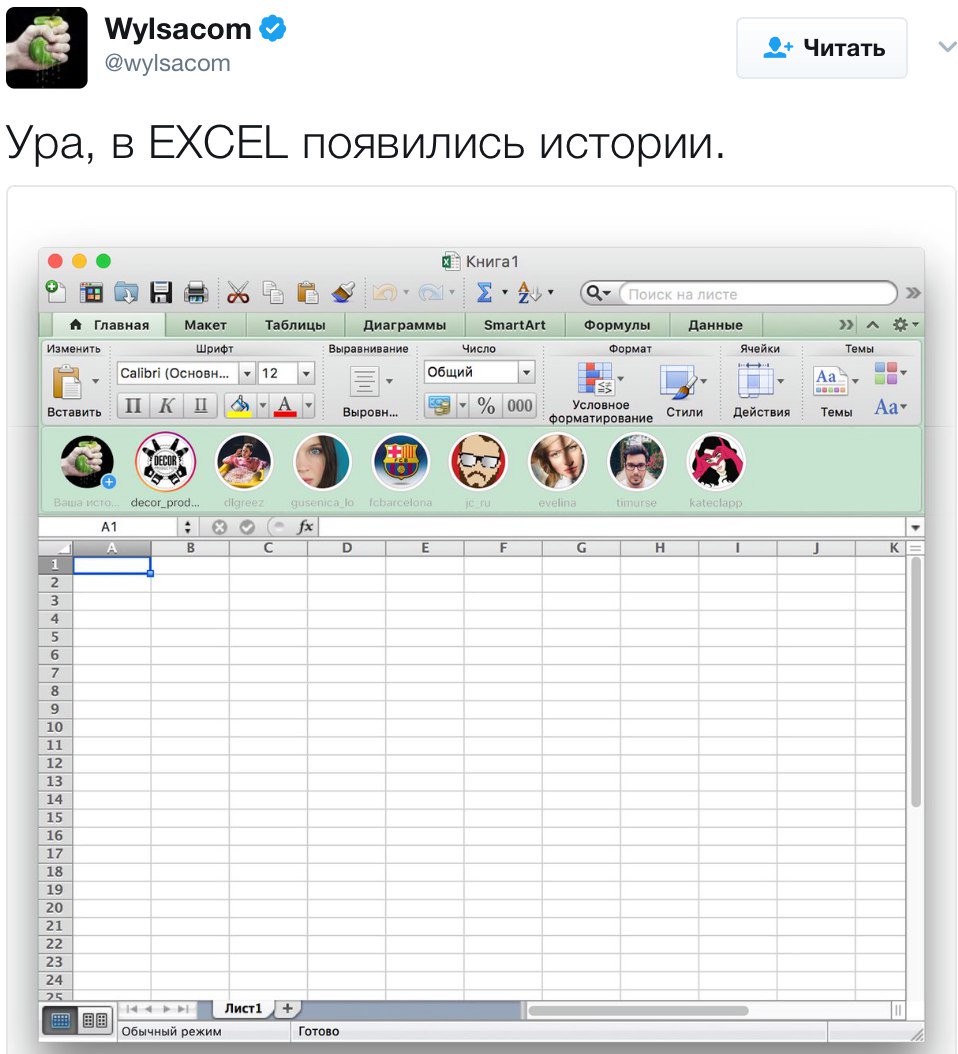
Task: Open the template gallery icon
Action: click(x=91, y=292)
